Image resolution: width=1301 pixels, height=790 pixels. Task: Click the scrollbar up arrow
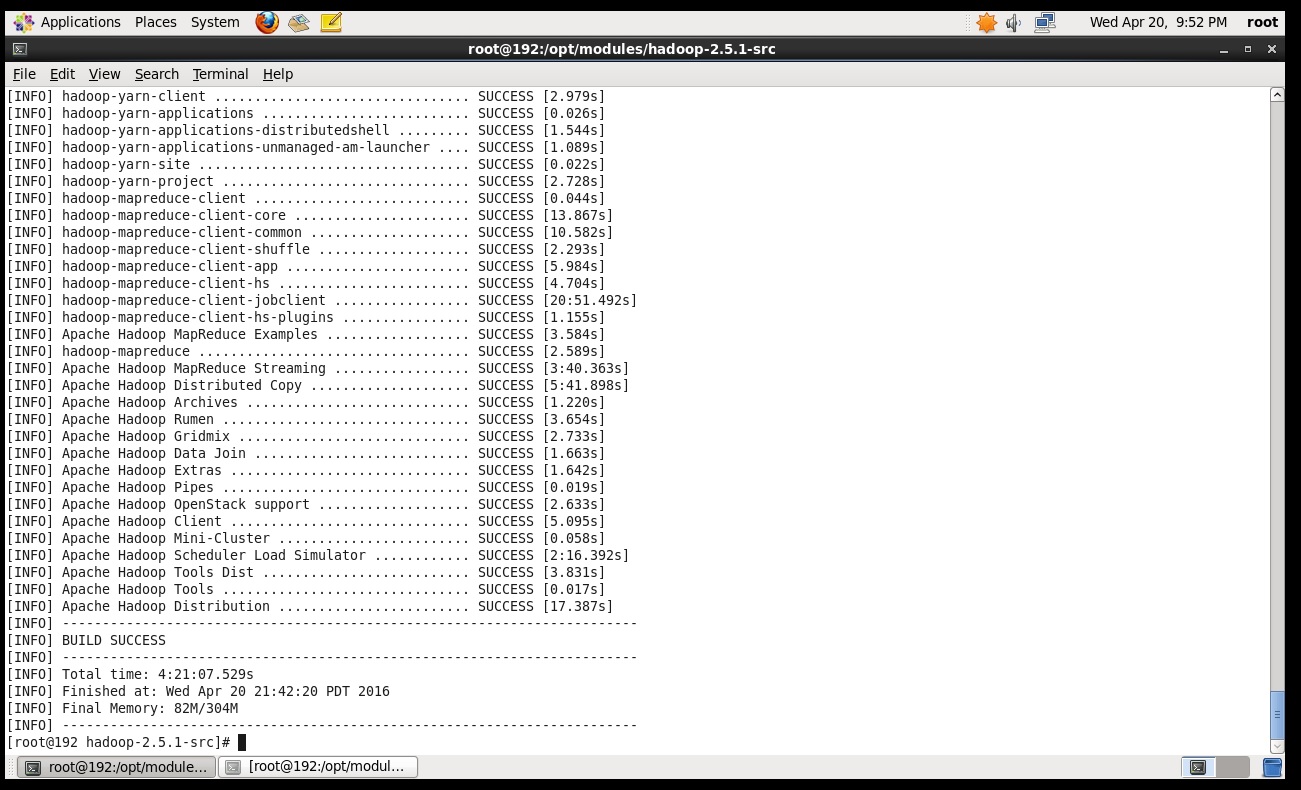(x=1277, y=95)
